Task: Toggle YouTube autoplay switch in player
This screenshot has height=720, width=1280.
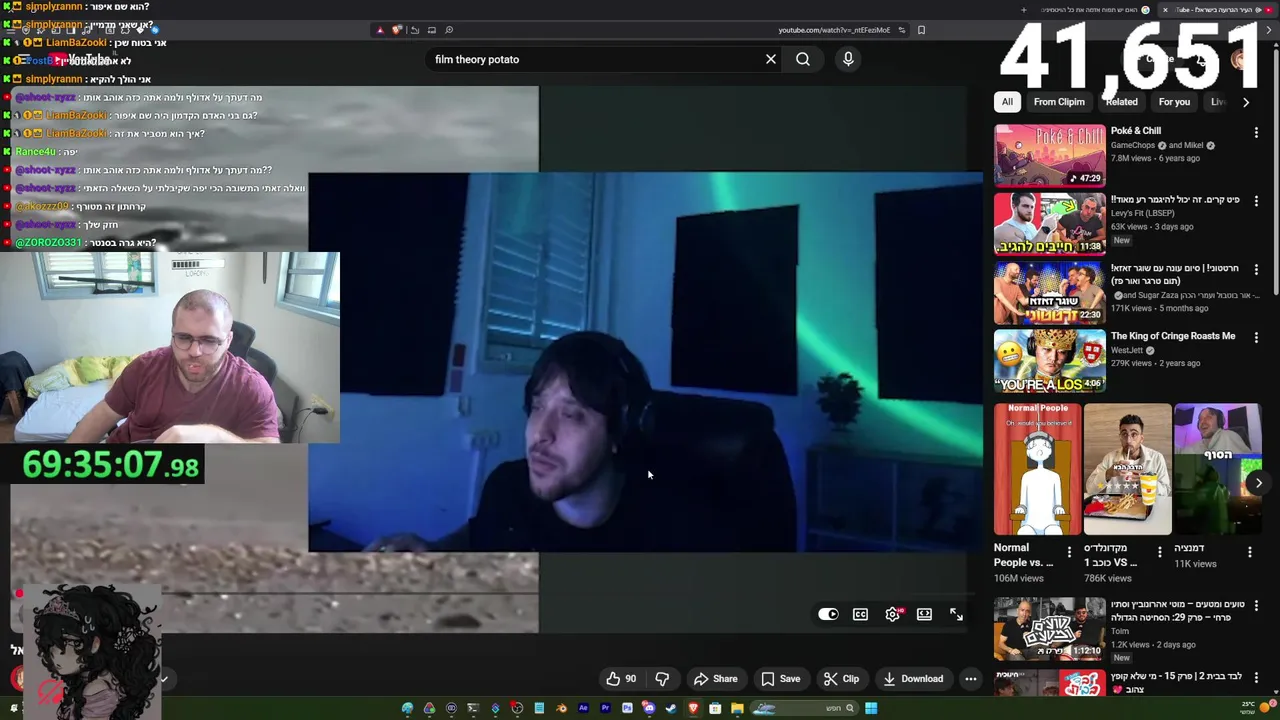Action: (x=828, y=615)
